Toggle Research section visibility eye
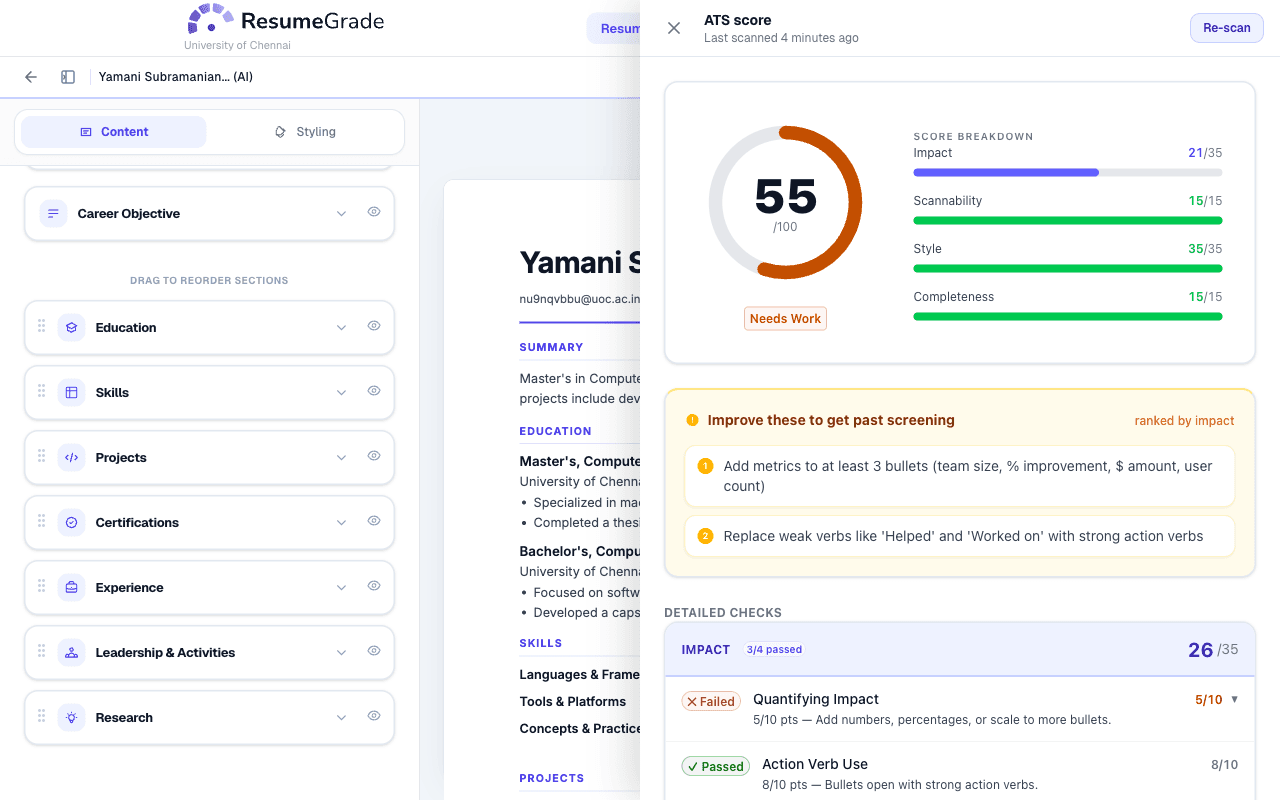Screen dimensions: 1280x800 click(x=374, y=716)
